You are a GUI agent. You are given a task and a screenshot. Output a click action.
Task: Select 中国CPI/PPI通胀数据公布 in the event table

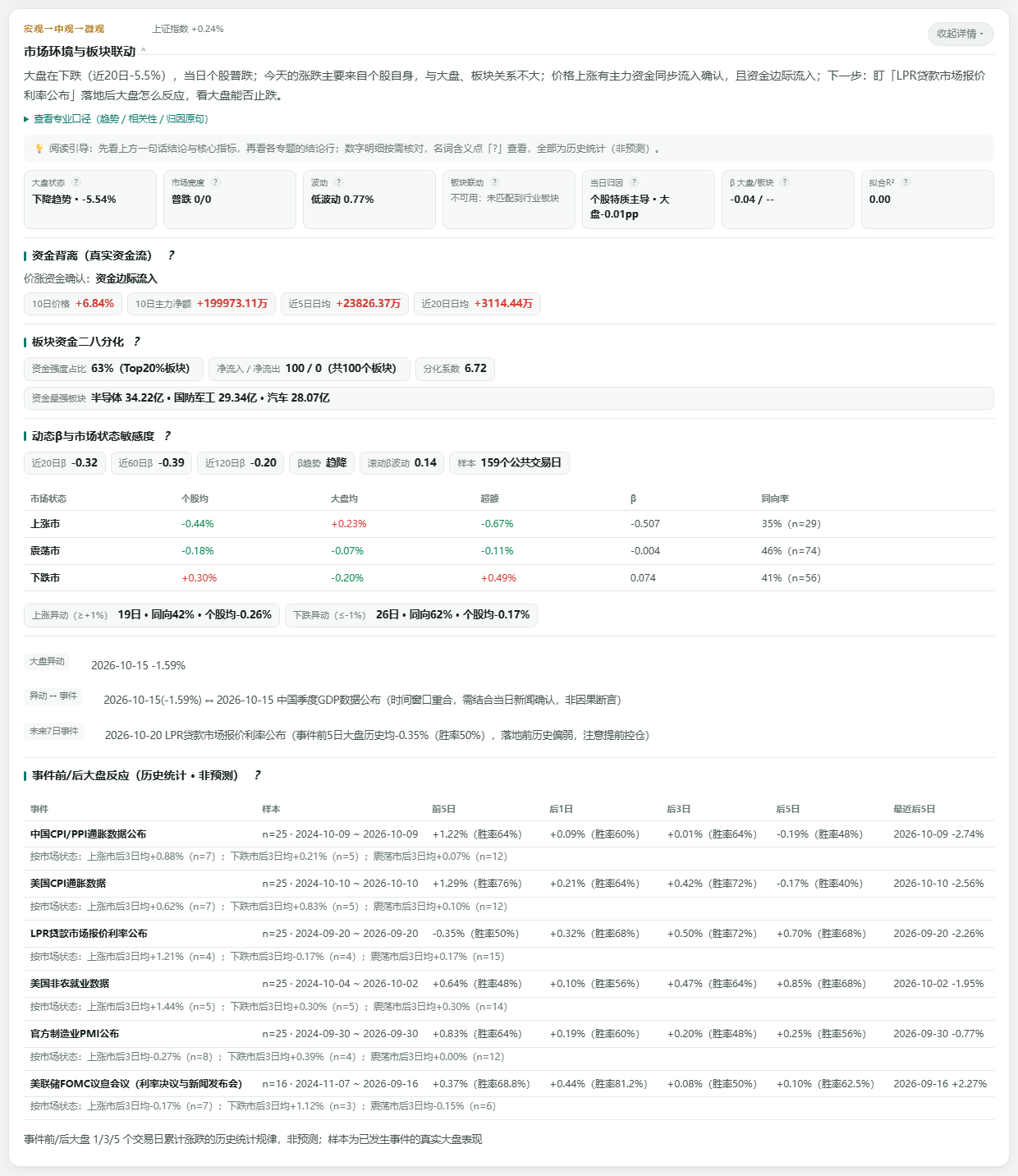coord(89,834)
